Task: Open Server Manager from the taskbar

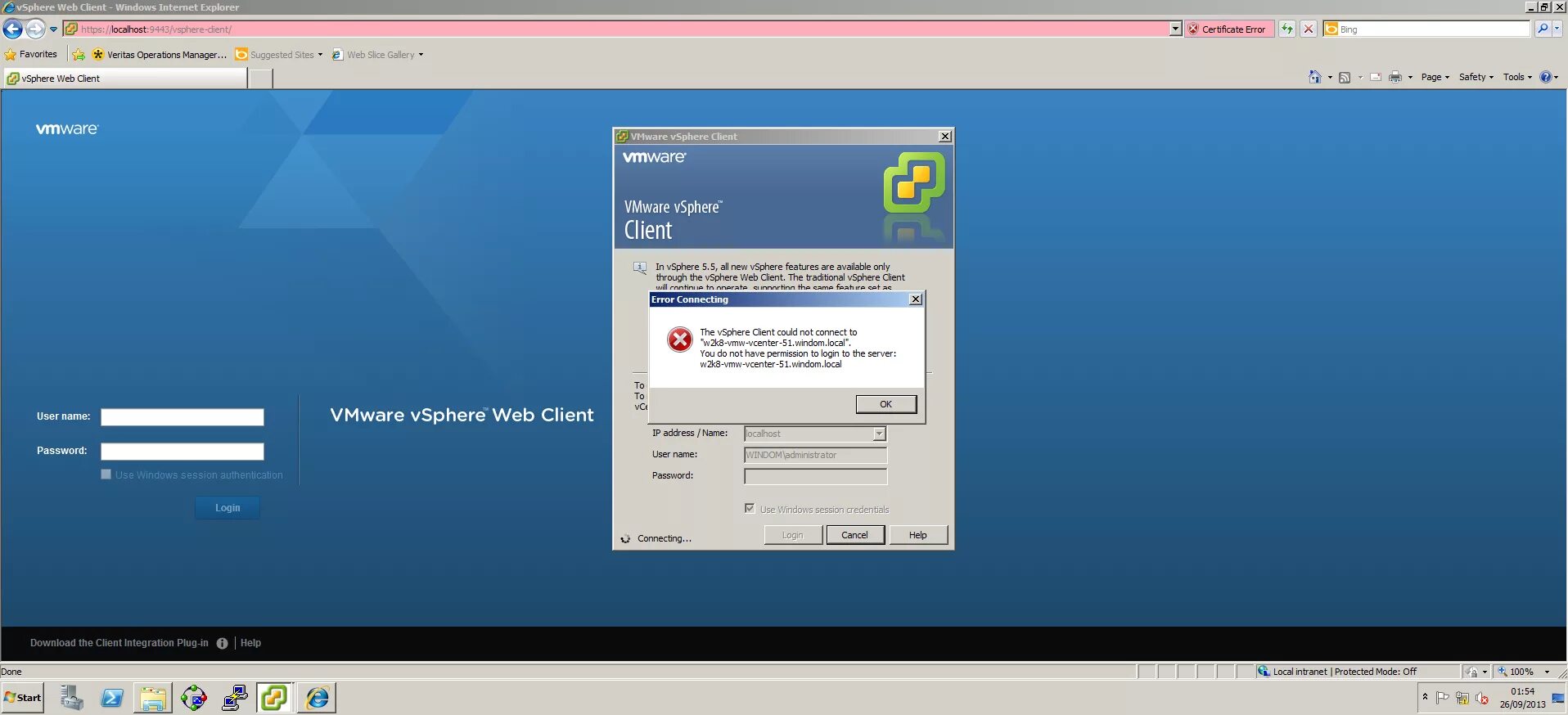Action: pos(71,698)
